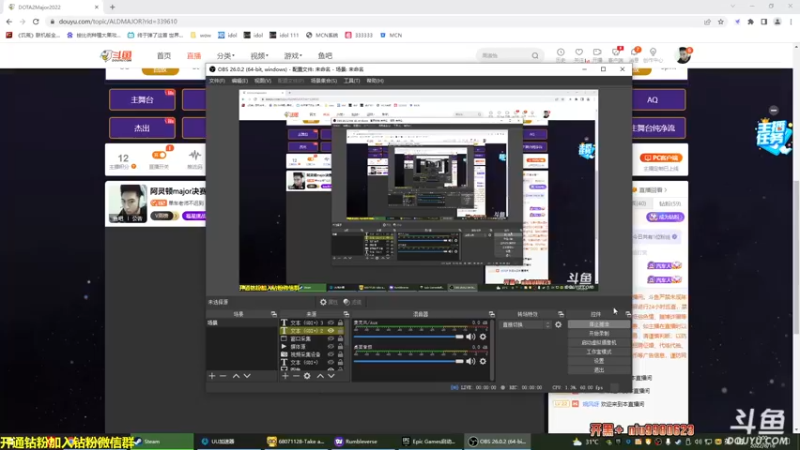Viewport: 800px width, 450px height.
Task: Click the stop streaming button in OBS controls
Action: point(599,324)
